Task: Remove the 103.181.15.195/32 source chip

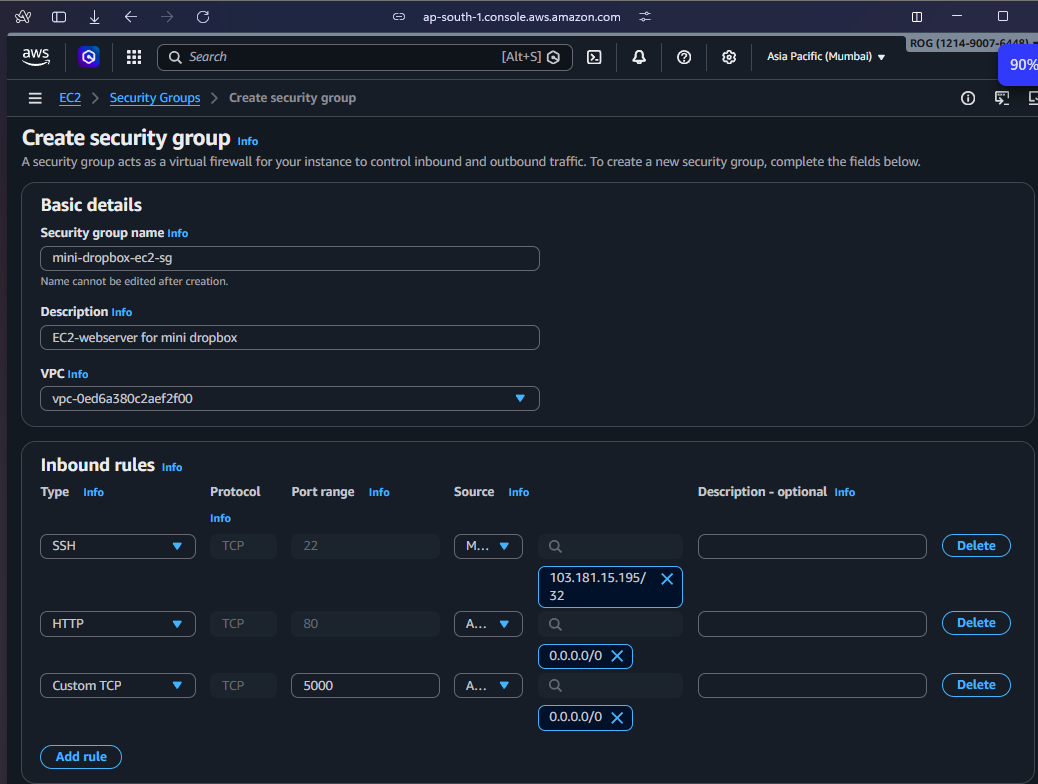Action: [667, 579]
